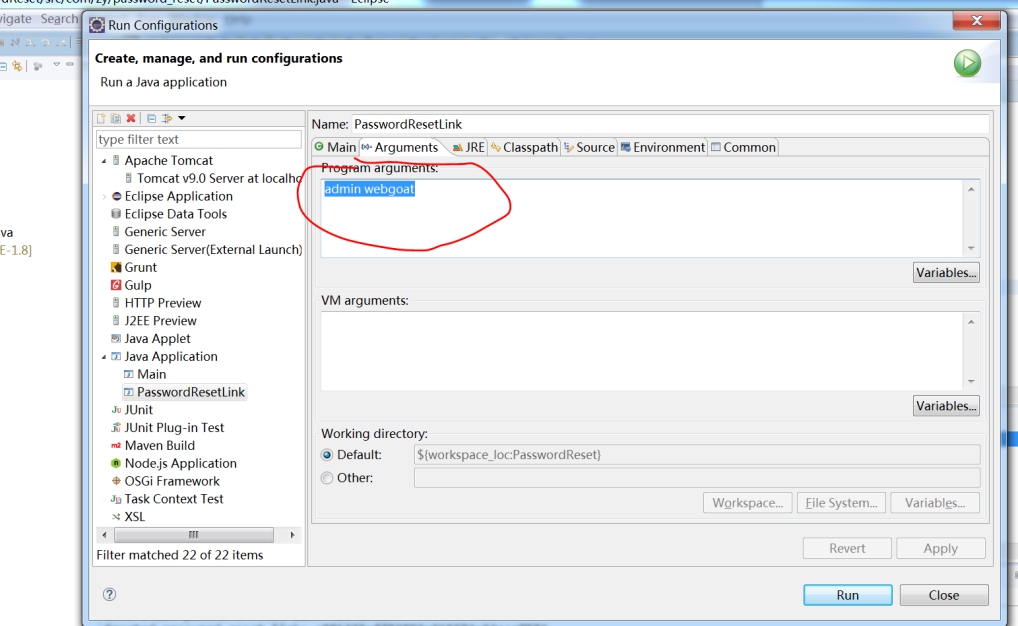Click the OSGi Framework icon

point(116,481)
